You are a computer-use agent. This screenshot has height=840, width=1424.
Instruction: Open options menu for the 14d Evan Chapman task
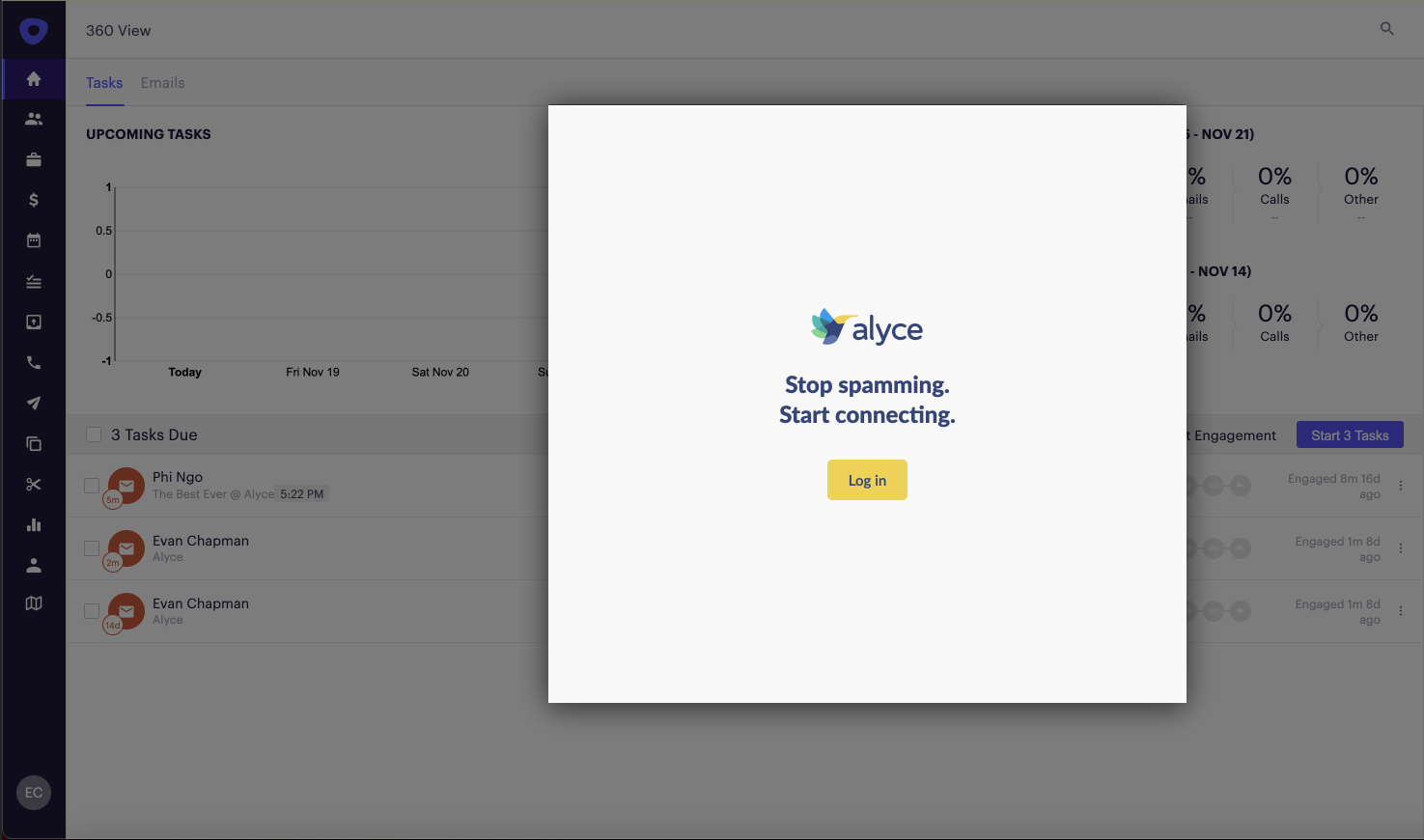pyautogui.click(x=1401, y=611)
